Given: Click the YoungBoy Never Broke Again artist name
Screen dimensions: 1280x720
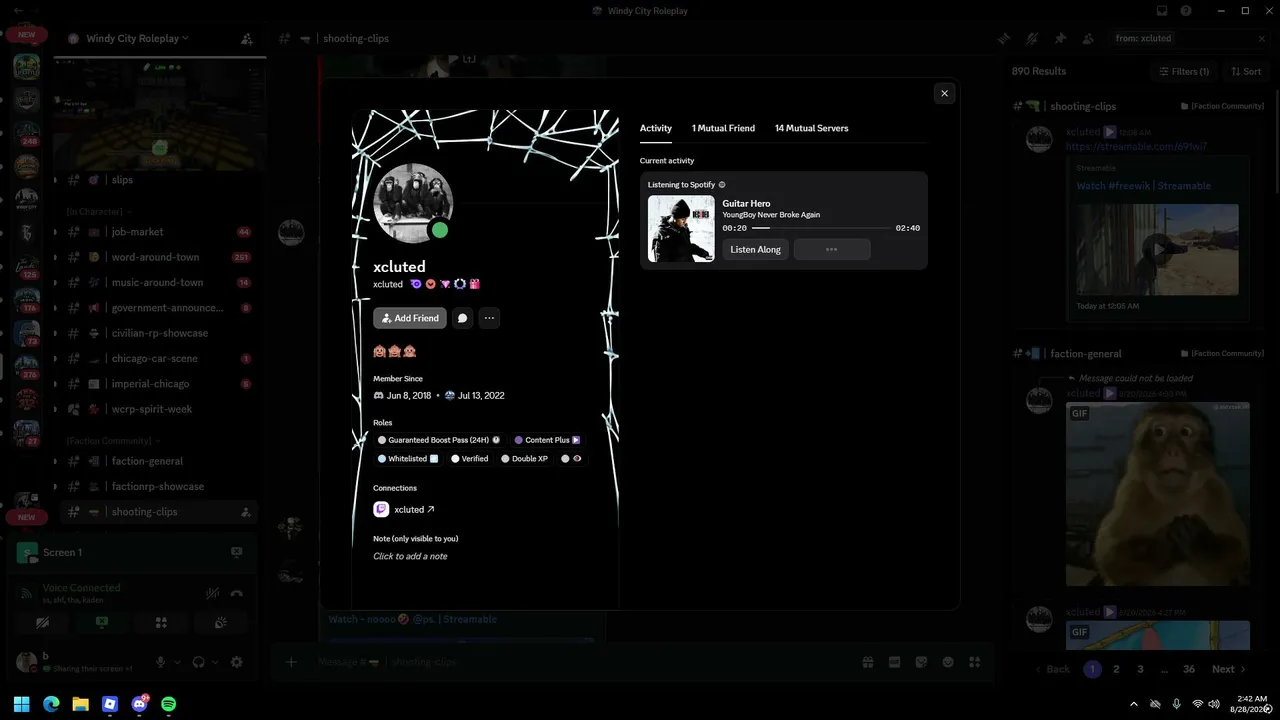Looking at the screenshot, I should pos(771,215).
